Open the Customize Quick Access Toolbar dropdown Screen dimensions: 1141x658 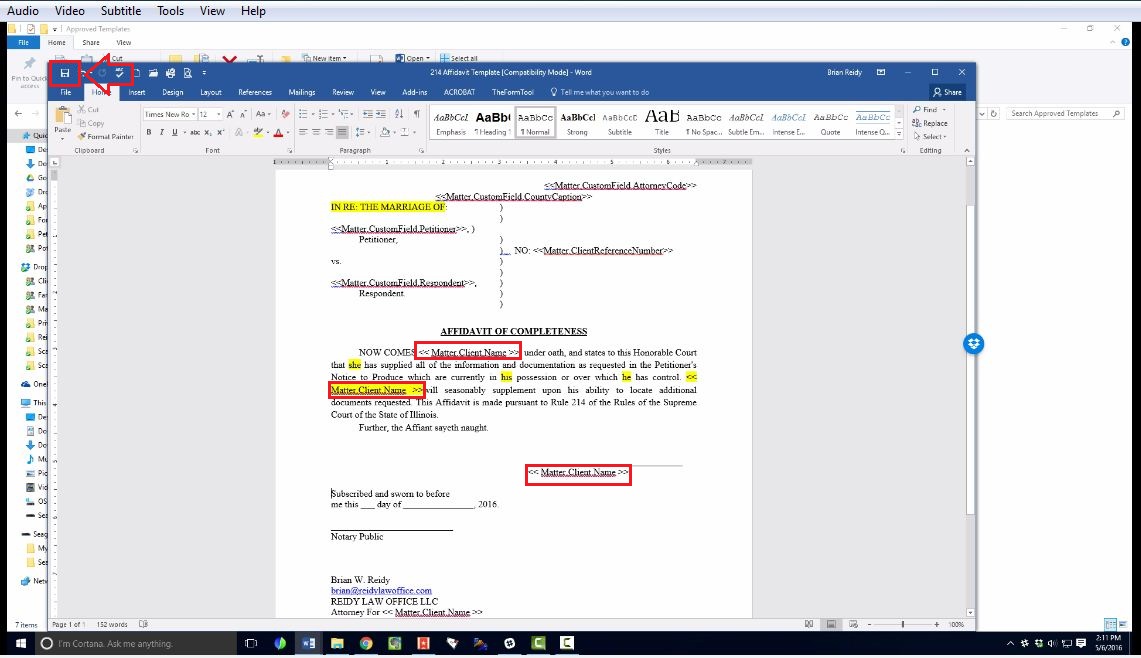(204, 73)
